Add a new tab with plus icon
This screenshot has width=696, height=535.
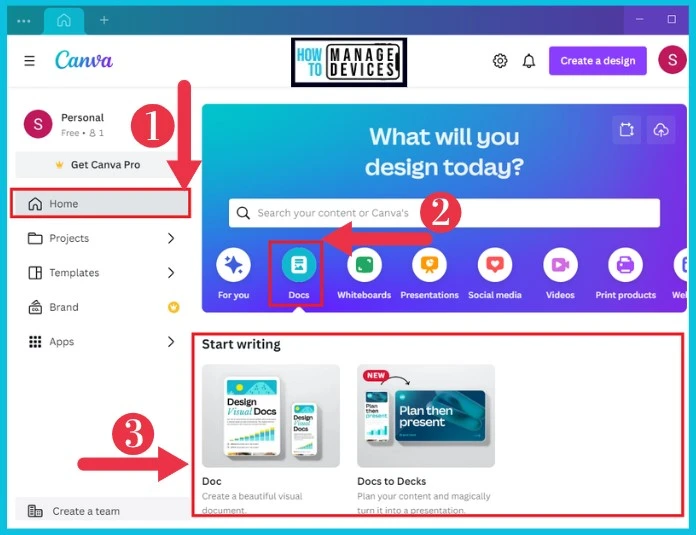click(x=104, y=20)
